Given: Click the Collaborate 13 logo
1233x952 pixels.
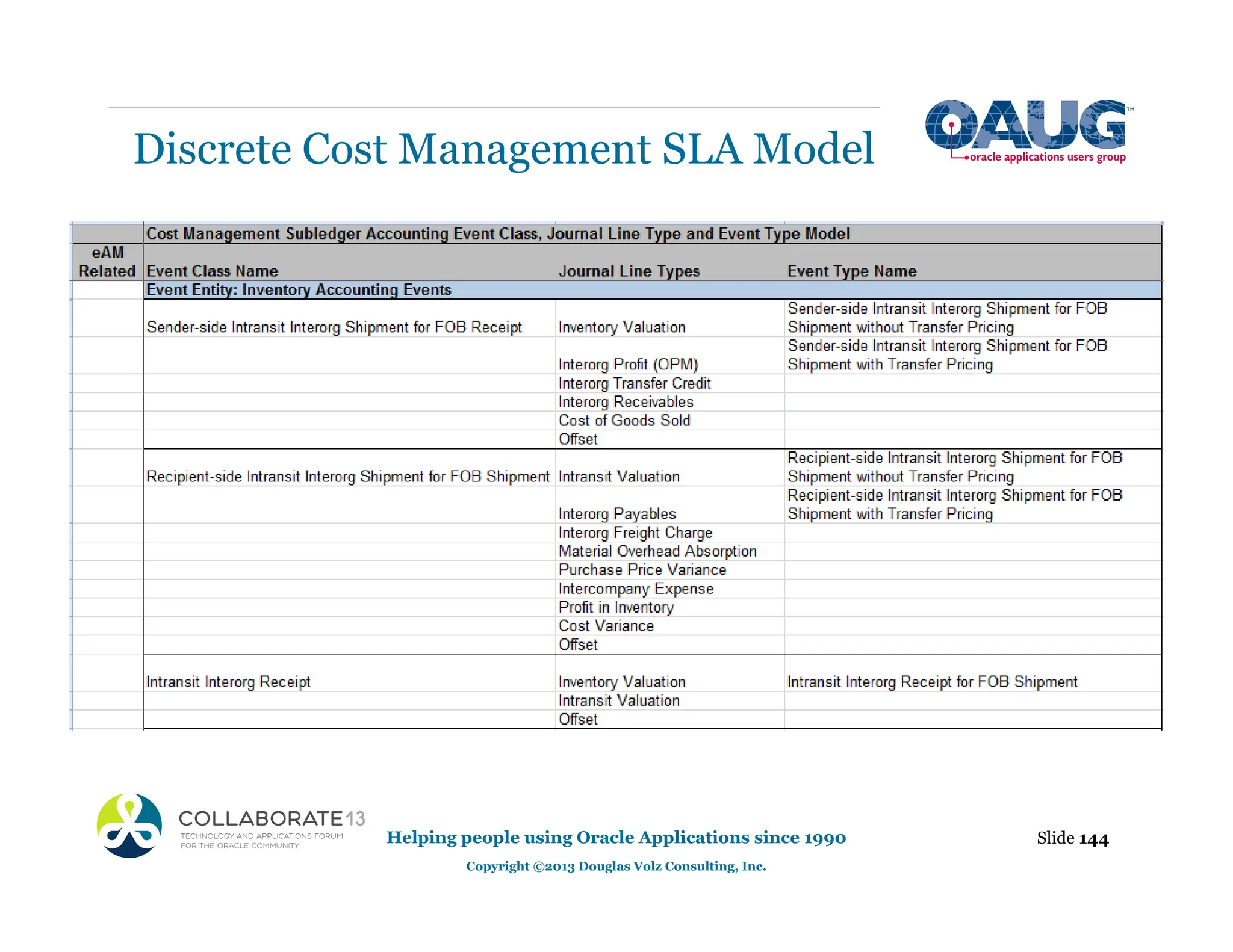Looking at the screenshot, I should click(x=231, y=826).
